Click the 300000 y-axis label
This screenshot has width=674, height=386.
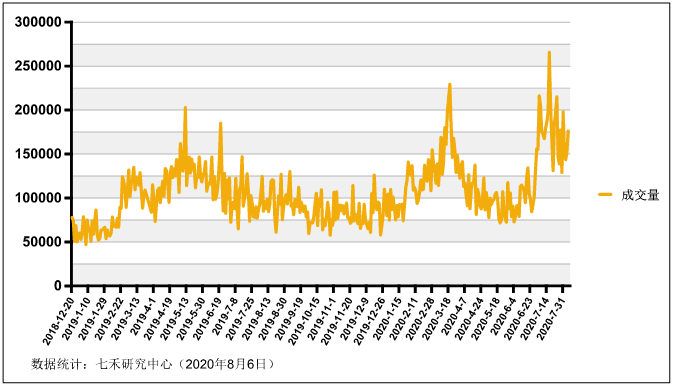click(38, 22)
